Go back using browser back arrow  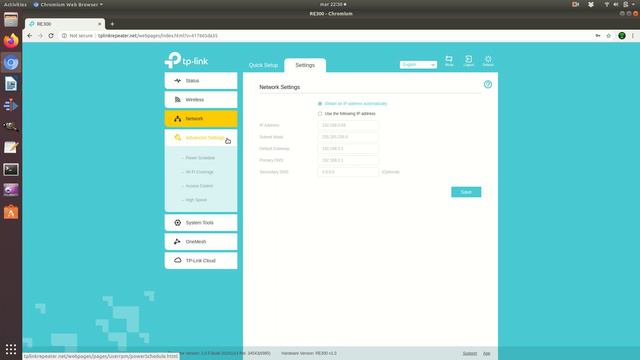click(29, 36)
